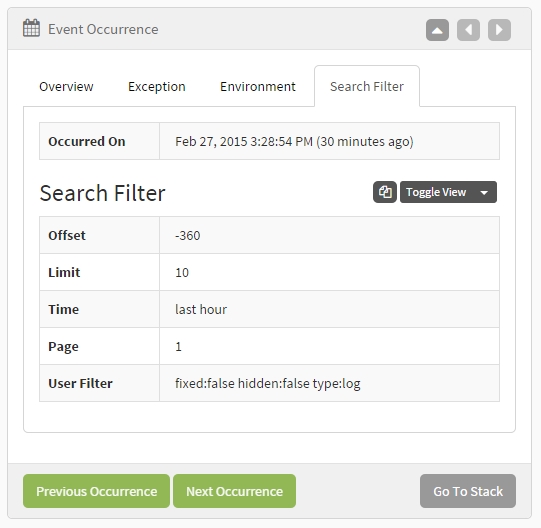Click the Limit row label
541x528 pixels.
coord(64,272)
